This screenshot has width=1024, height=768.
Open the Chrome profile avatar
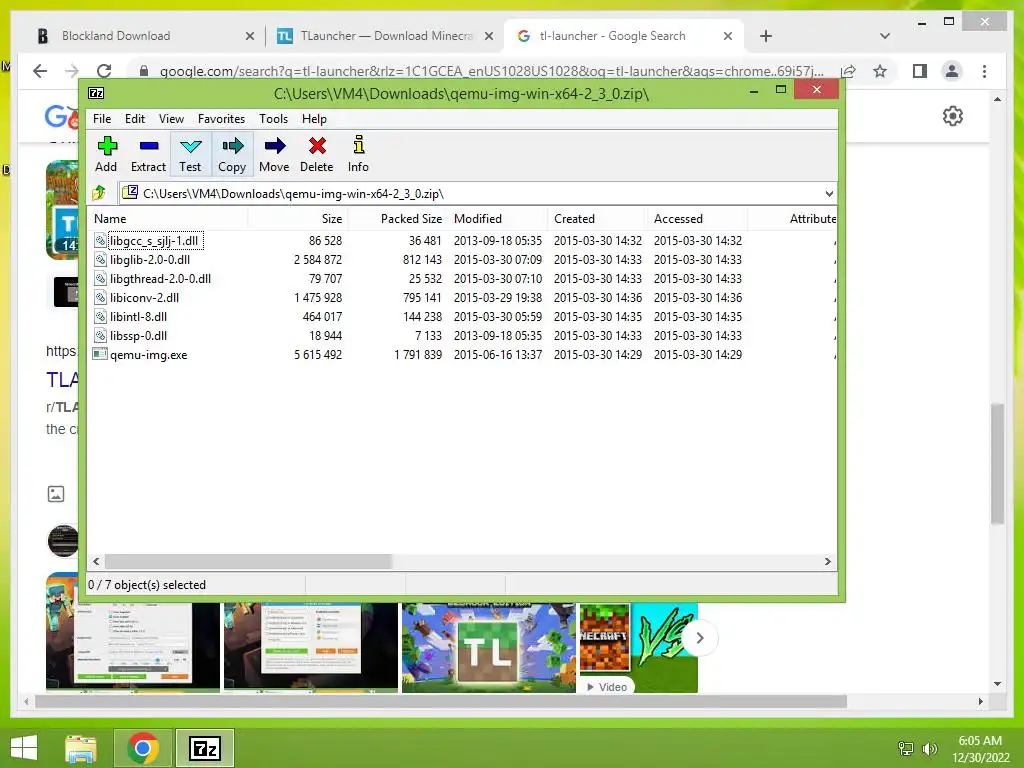(952, 71)
